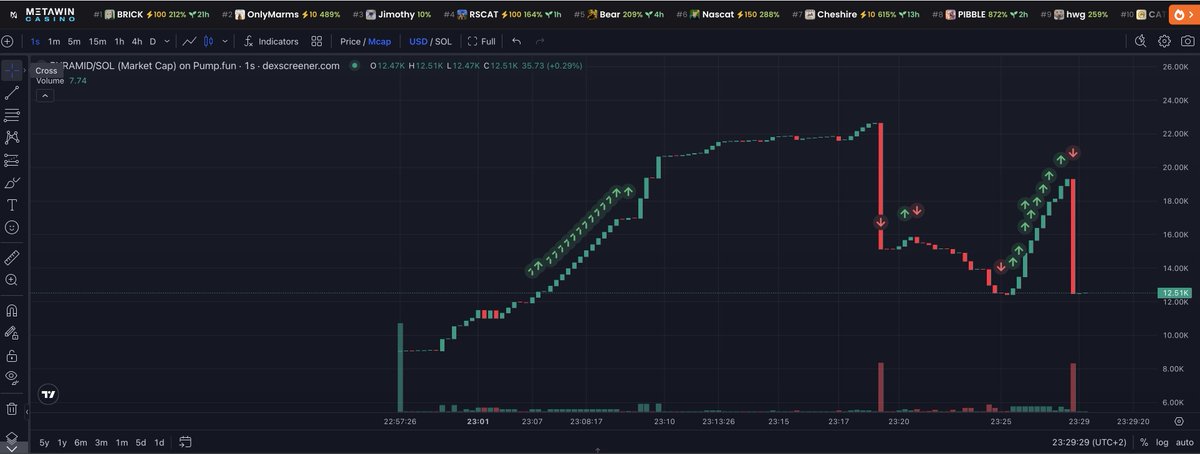Open the timezone menu 23:29:29 (UTC+2)
The height and width of the screenshot is (454, 1200).
[1089, 442]
